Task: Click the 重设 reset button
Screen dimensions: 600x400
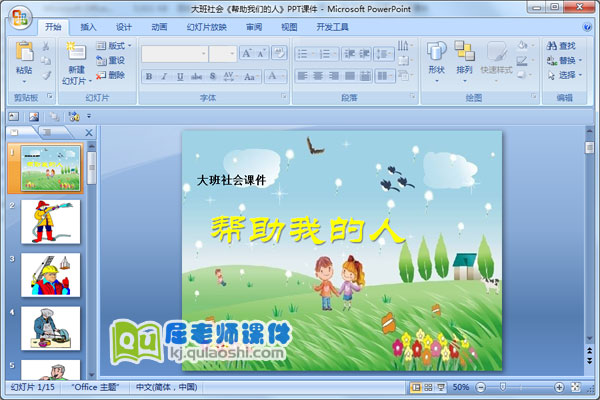Action: [x=111, y=60]
